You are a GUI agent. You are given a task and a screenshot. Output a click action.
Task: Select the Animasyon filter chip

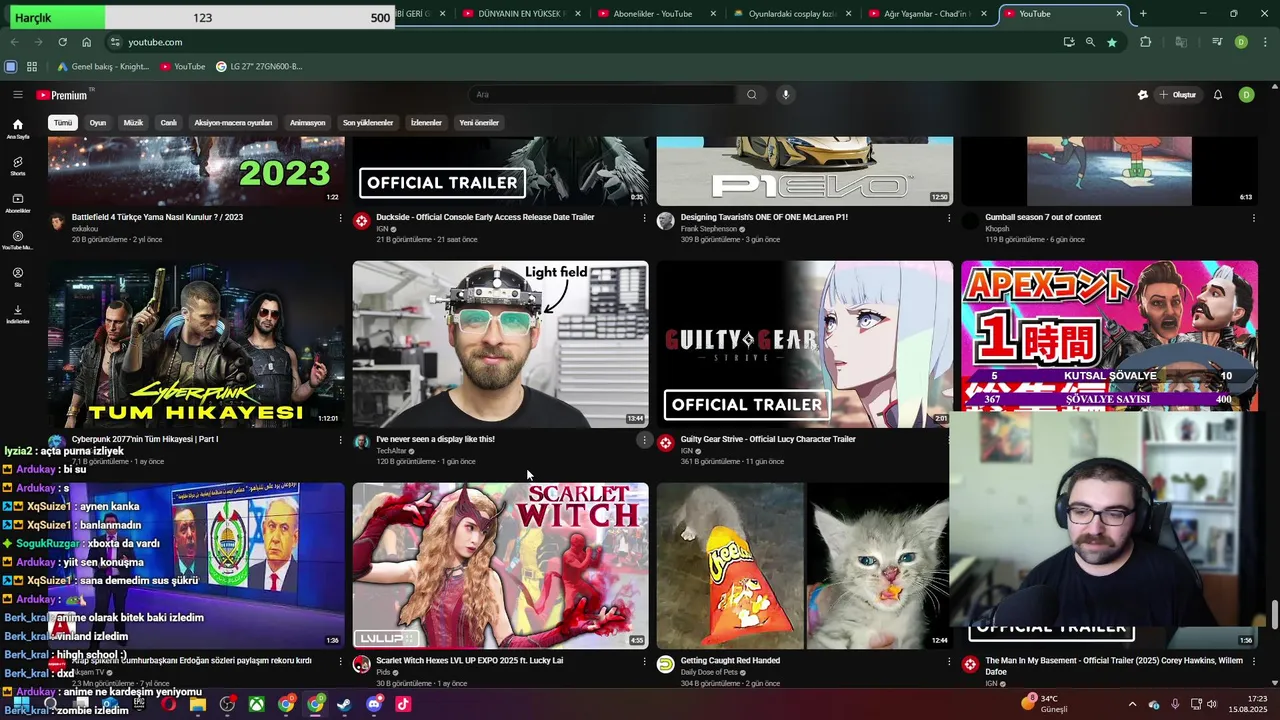[x=307, y=123]
